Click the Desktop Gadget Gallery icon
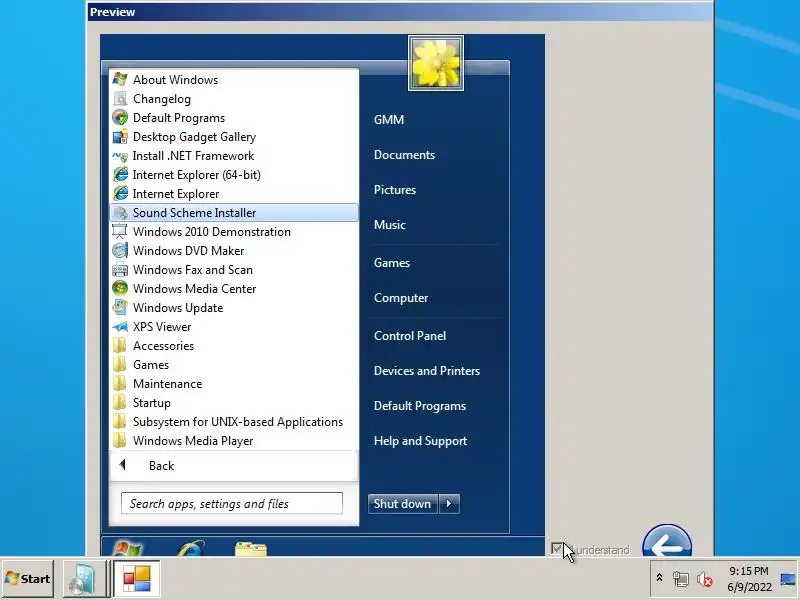Viewport: 800px width, 600px height. (120, 137)
